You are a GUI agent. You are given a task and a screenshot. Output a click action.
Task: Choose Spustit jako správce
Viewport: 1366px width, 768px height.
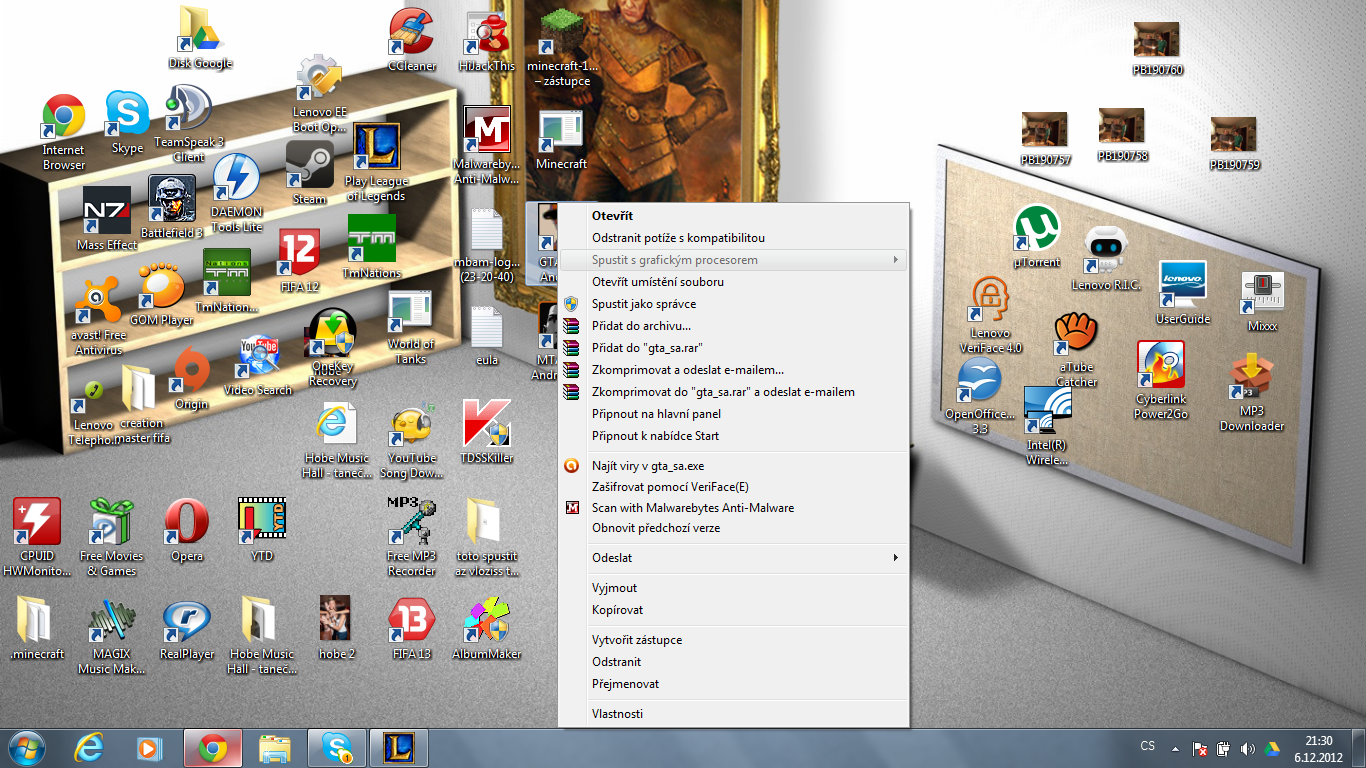[x=734, y=304]
